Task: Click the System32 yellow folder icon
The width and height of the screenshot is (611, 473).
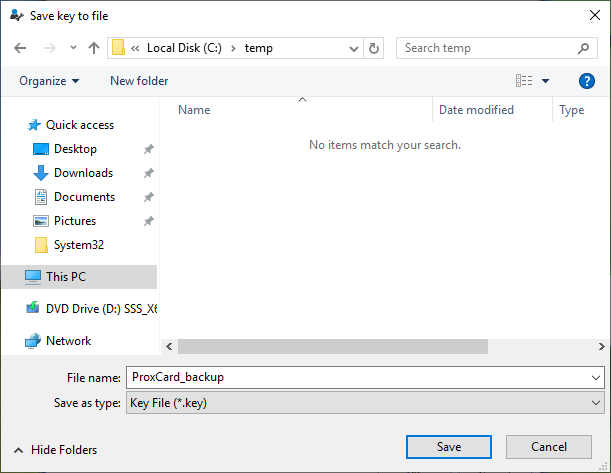Action: point(41,245)
